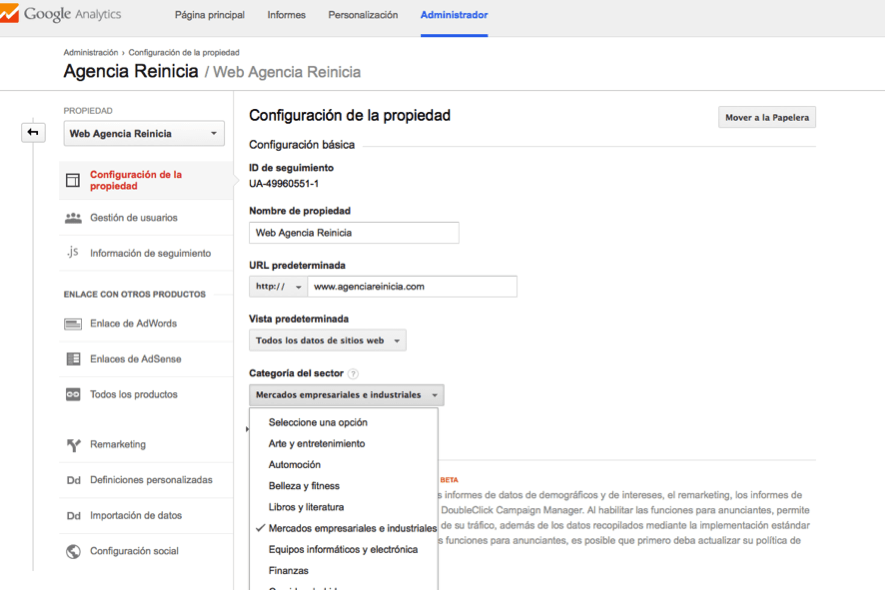Follow the Administración breadcrumb link

click(90, 52)
